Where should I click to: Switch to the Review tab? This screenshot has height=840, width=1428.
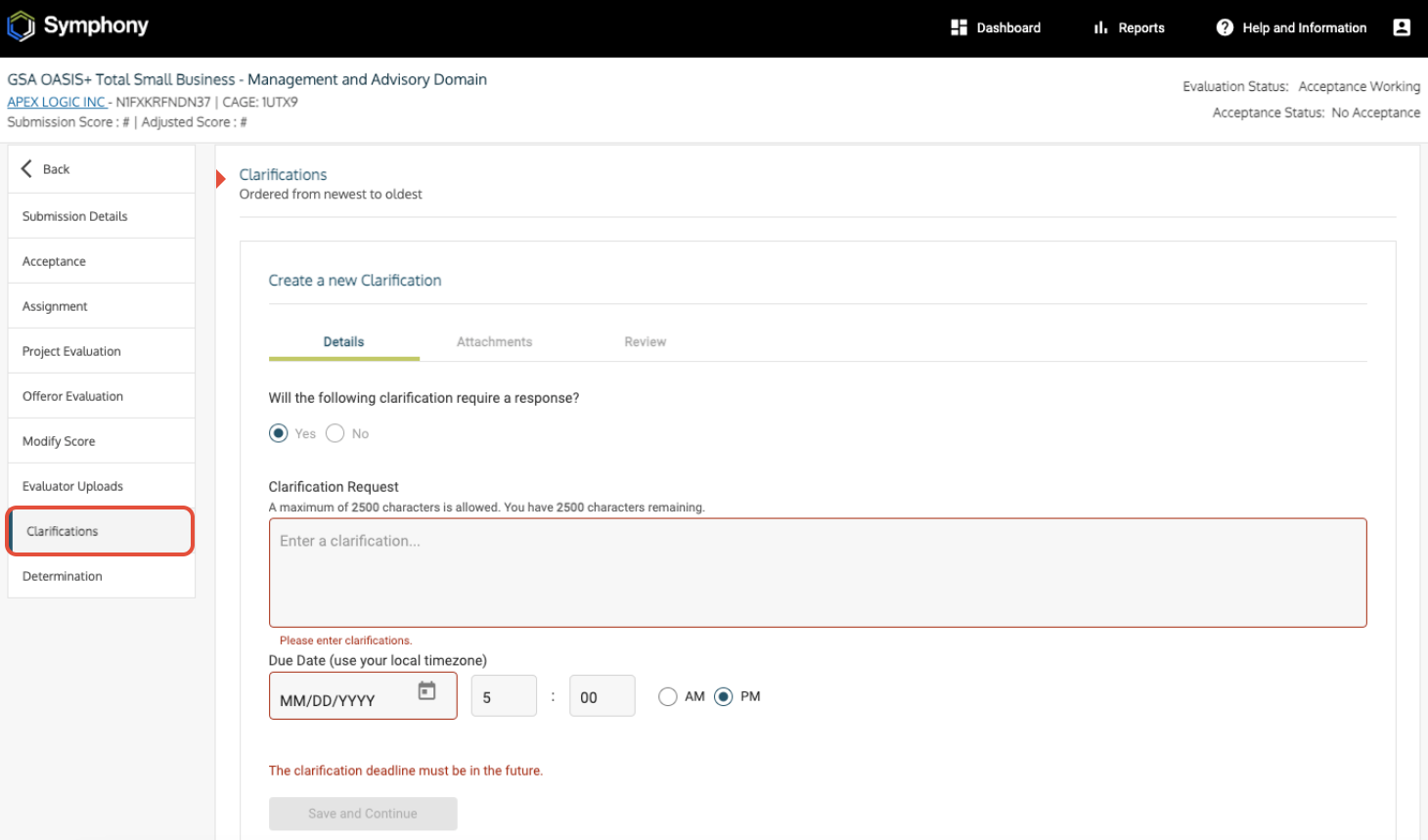tap(646, 342)
